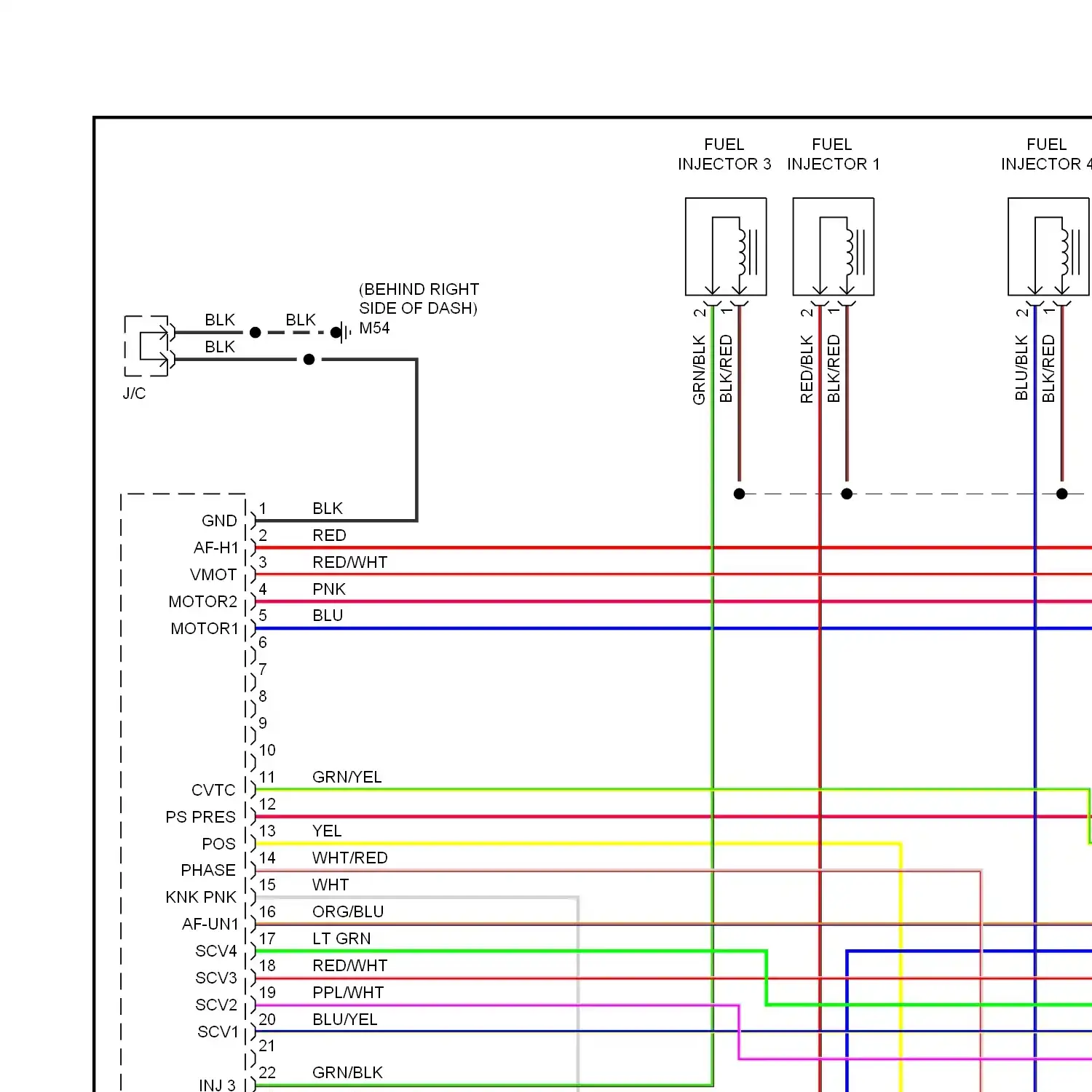Image resolution: width=1092 pixels, height=1092 pixels.
Task: Select the vertical "BLU/BLK" label under Injector 4
Action: (x=1022, y=368)
